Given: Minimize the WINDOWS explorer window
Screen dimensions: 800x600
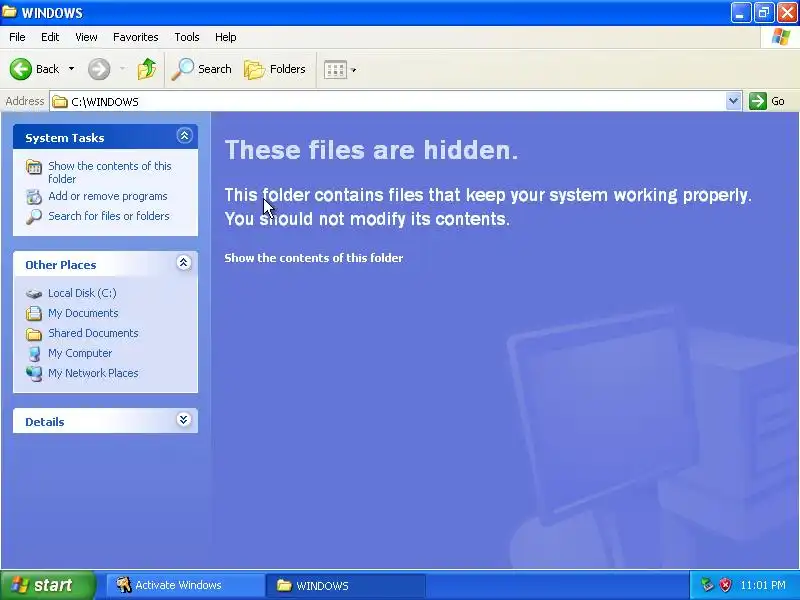Looking at the screenshot, I should click(x=741, y=13).
